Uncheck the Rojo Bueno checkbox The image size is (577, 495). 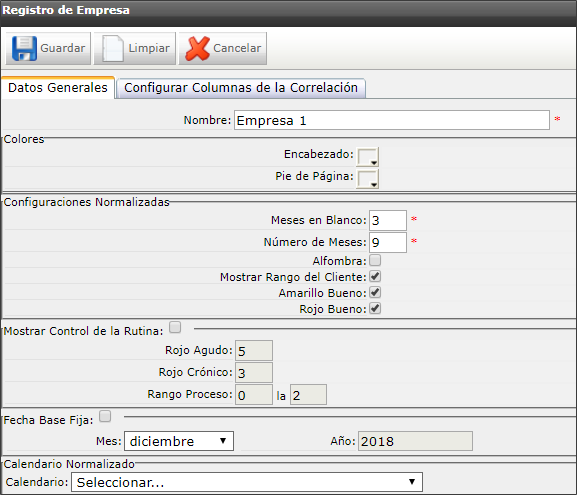pyautogui.click(x=375, y=308)
